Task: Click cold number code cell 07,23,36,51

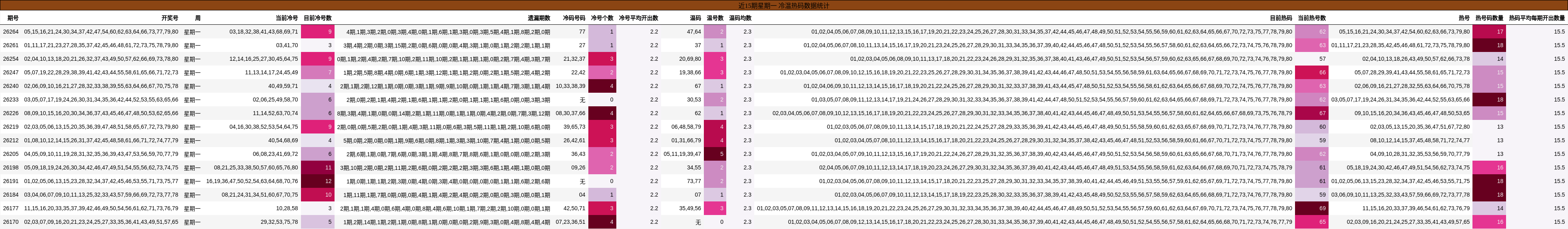Action: point(570,222)
